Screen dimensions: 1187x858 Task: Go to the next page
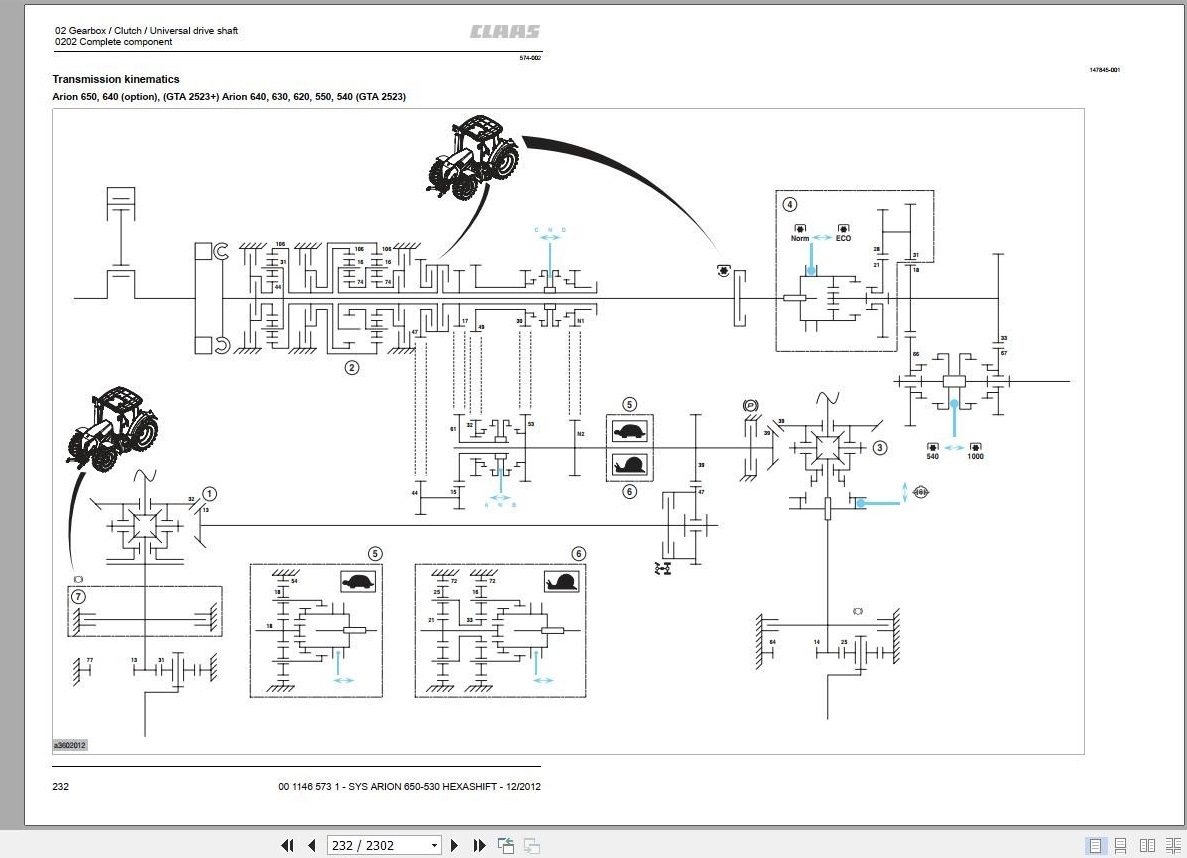coord(454,845)
